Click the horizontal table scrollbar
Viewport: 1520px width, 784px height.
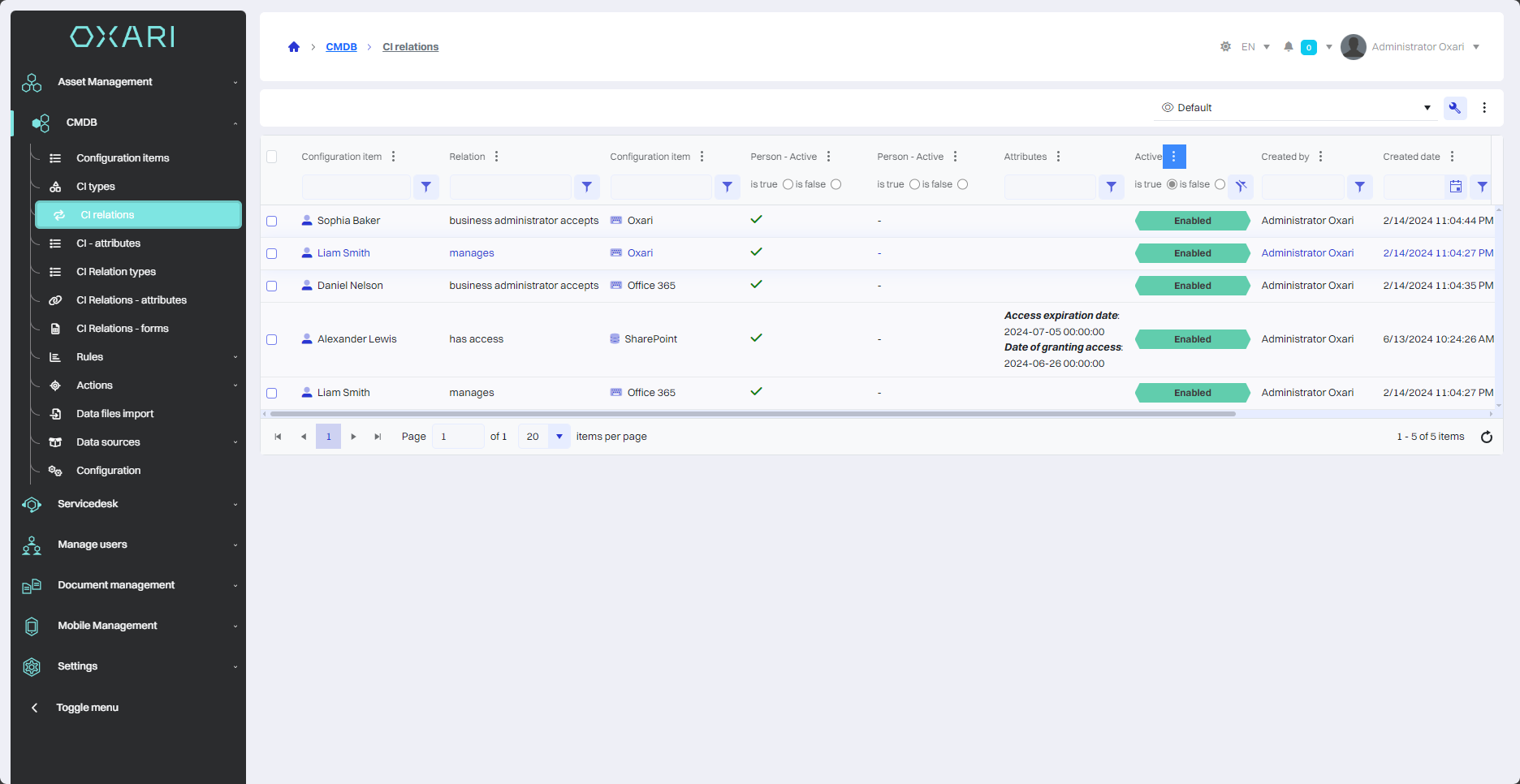(751, 414)
